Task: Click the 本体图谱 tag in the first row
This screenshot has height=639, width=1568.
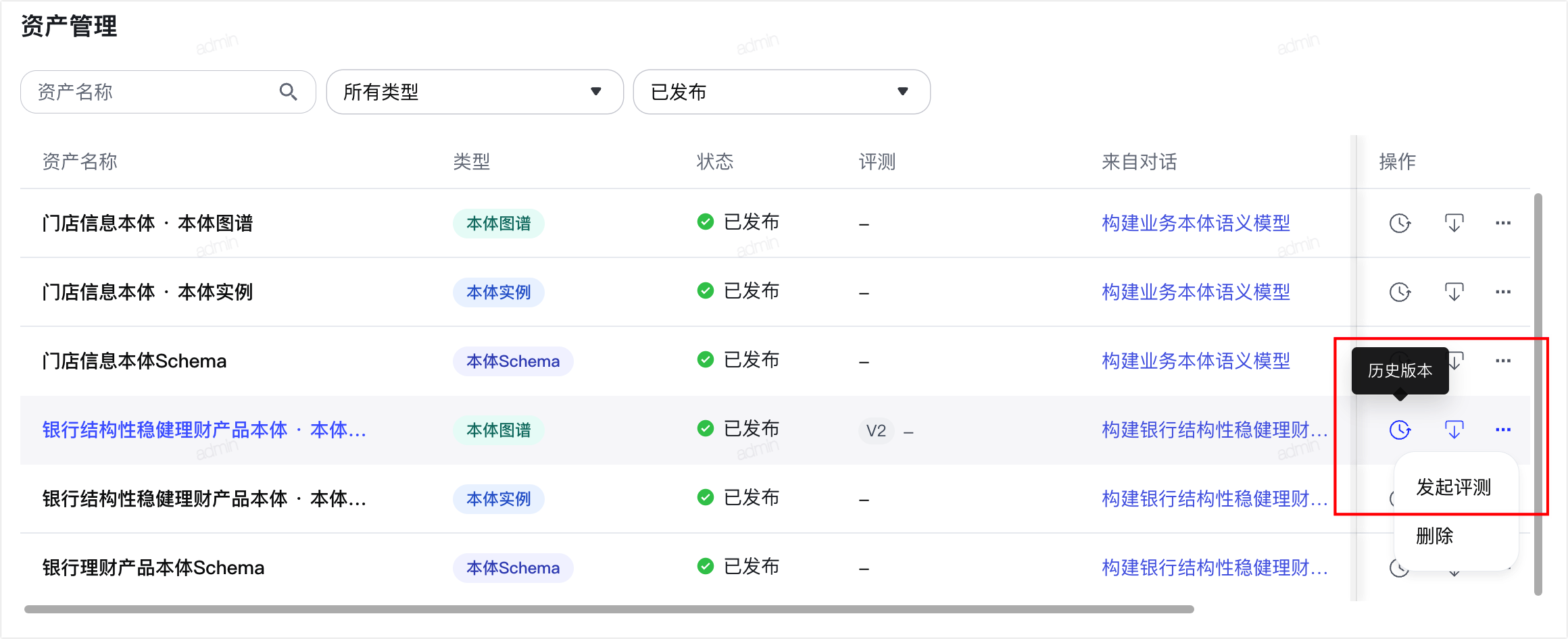Action: (x=499, y=224)
